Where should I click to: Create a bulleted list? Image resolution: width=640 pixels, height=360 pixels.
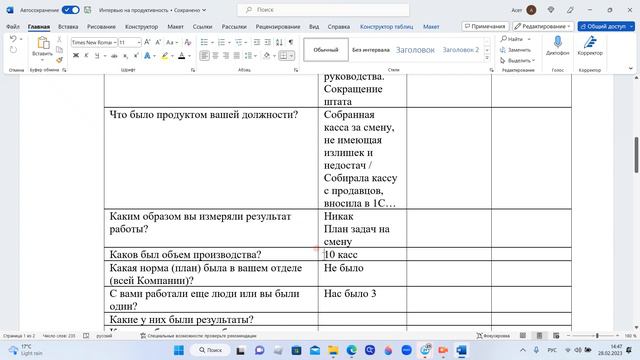point(204,42)
